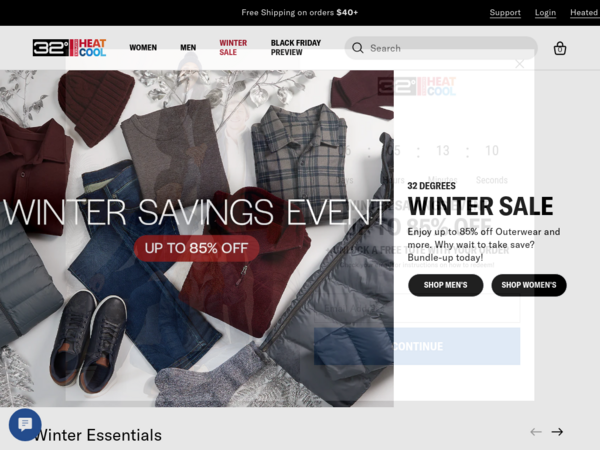600x450 pixels.
Task: Click the search magnifier icon
Action: (357, 48)
